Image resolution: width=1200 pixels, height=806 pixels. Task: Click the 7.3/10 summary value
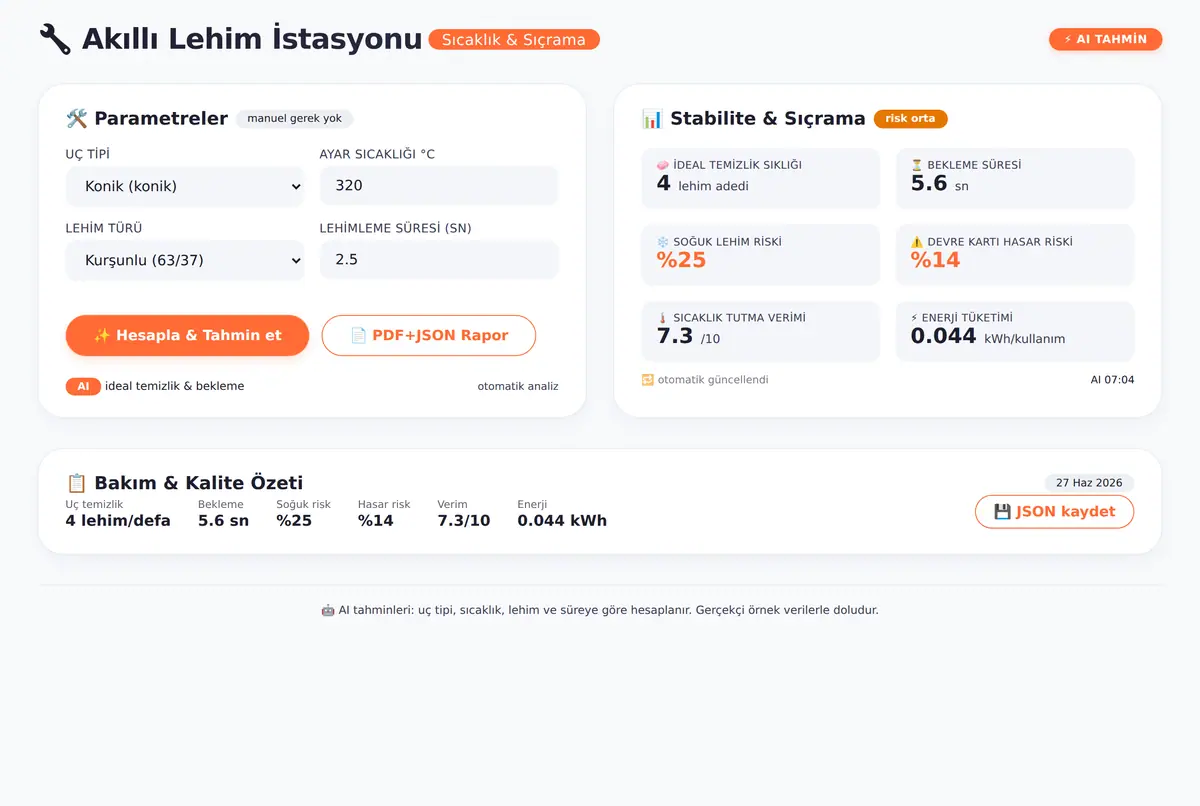(x=464, y=521)
